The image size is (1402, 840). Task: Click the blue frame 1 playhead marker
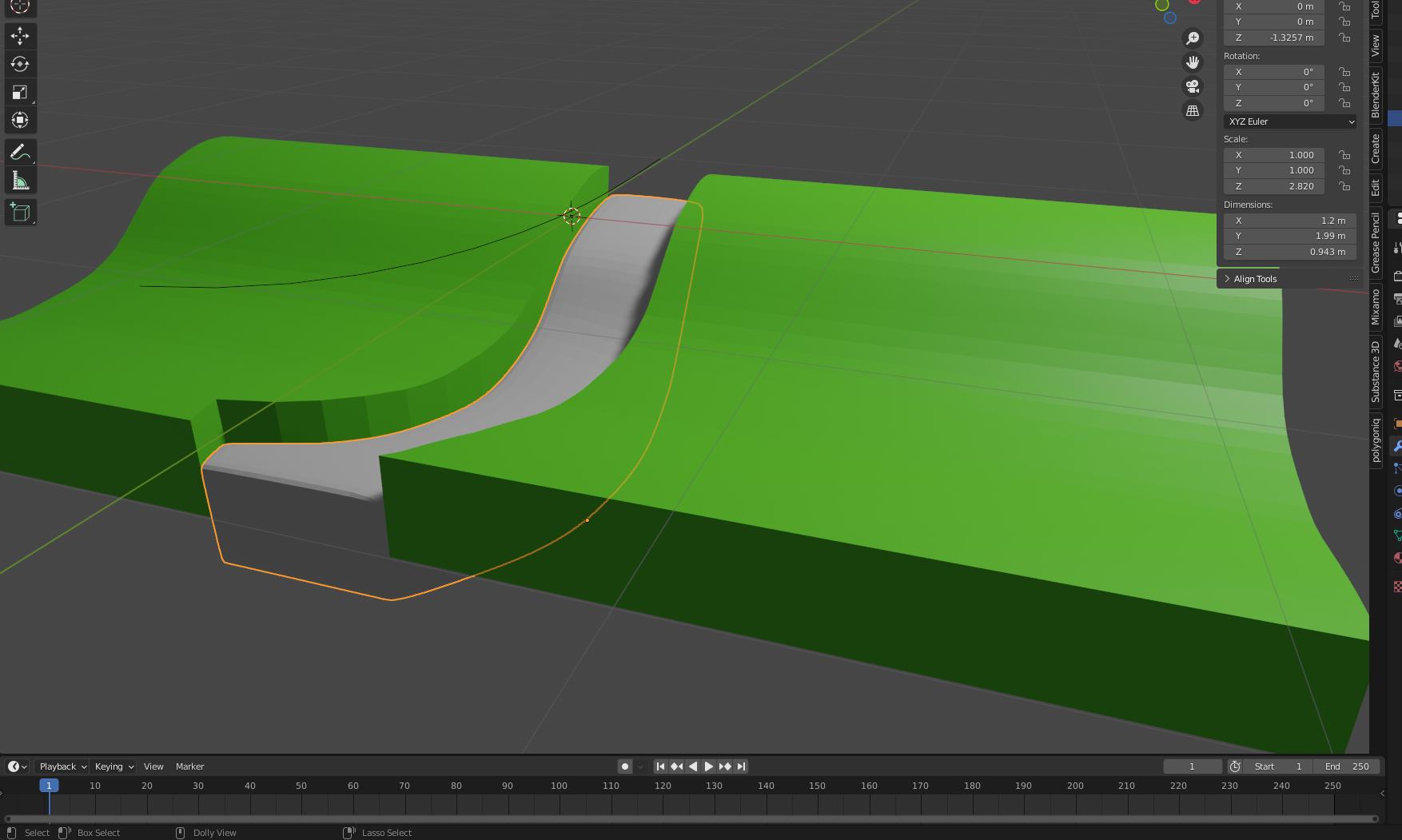click(49, 786)
